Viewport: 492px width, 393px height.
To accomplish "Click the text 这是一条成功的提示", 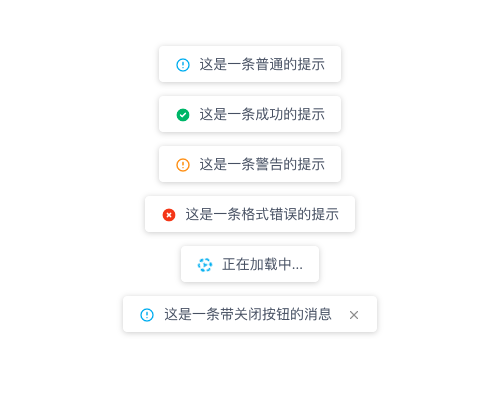I will pos(262,114).
